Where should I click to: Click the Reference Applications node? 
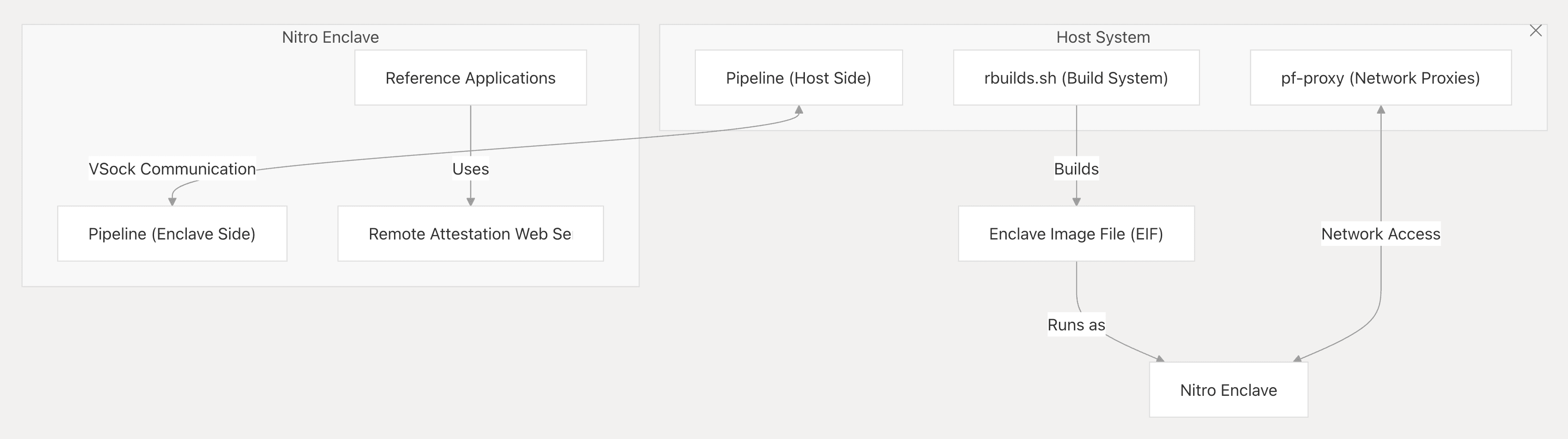(x=470, y=78)
